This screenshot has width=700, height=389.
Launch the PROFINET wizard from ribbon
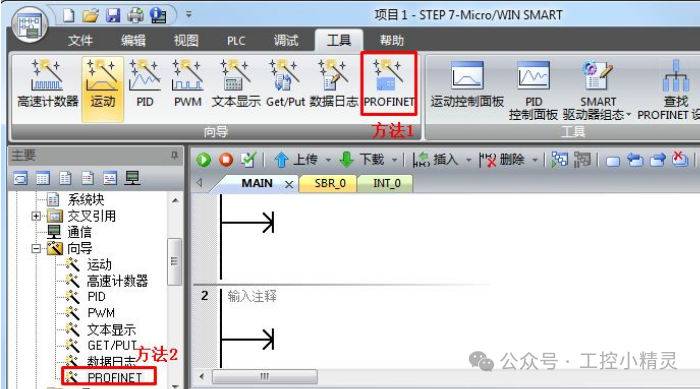tap(389, 84)
